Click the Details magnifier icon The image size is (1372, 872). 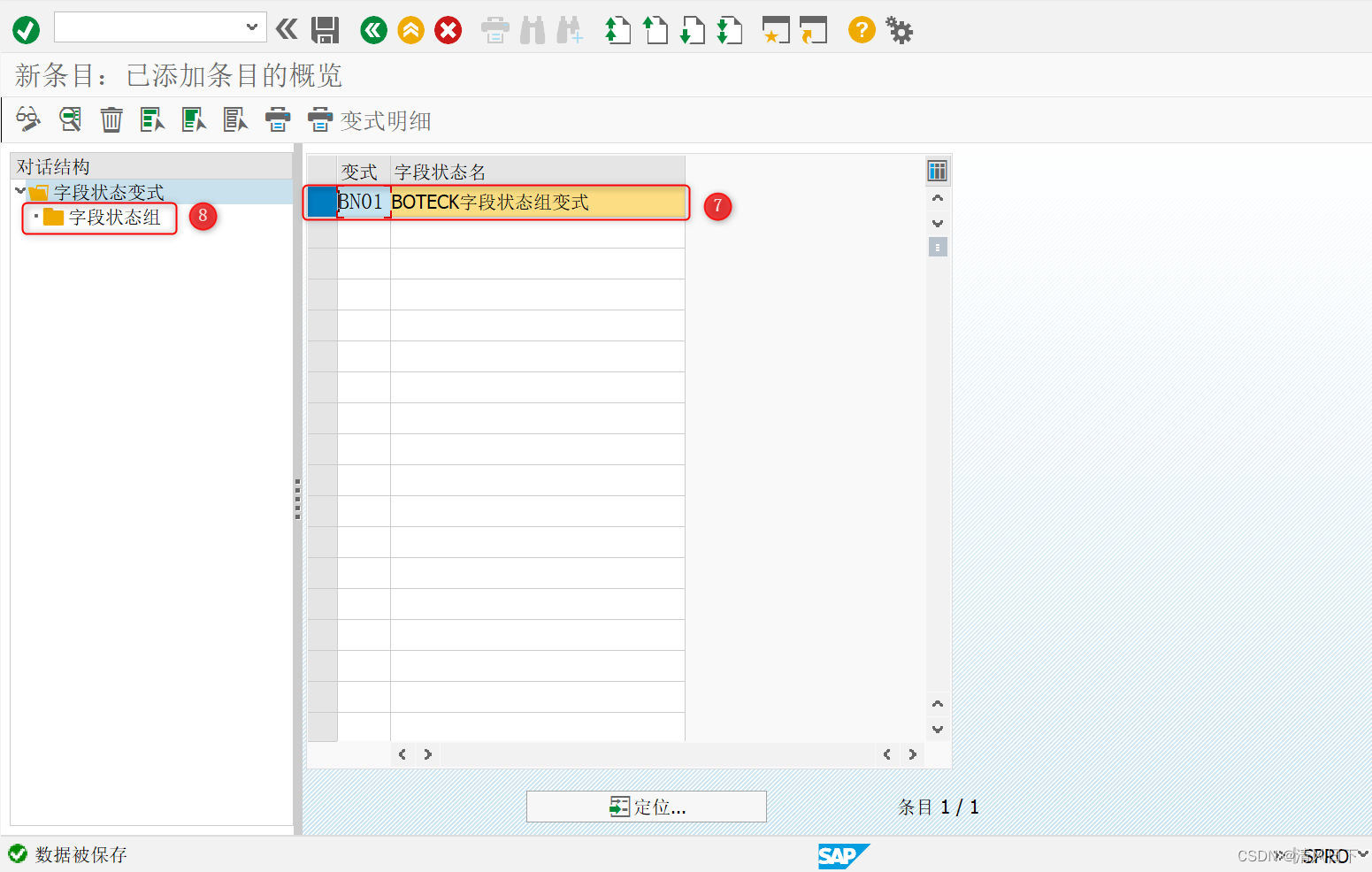(x=70, y=119)
